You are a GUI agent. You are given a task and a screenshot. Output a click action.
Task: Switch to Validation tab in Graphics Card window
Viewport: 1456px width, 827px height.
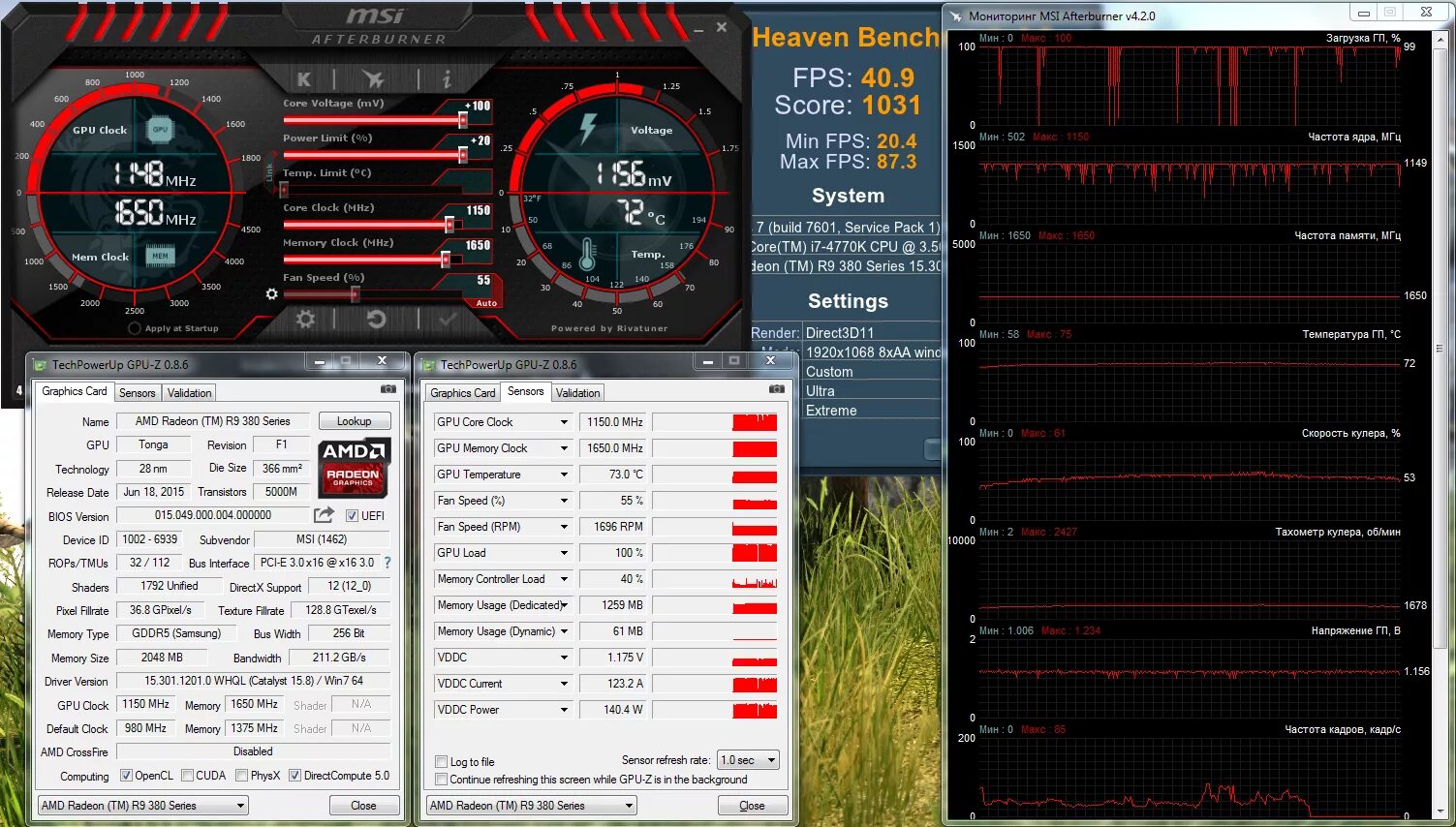click(x=189, y=393)
